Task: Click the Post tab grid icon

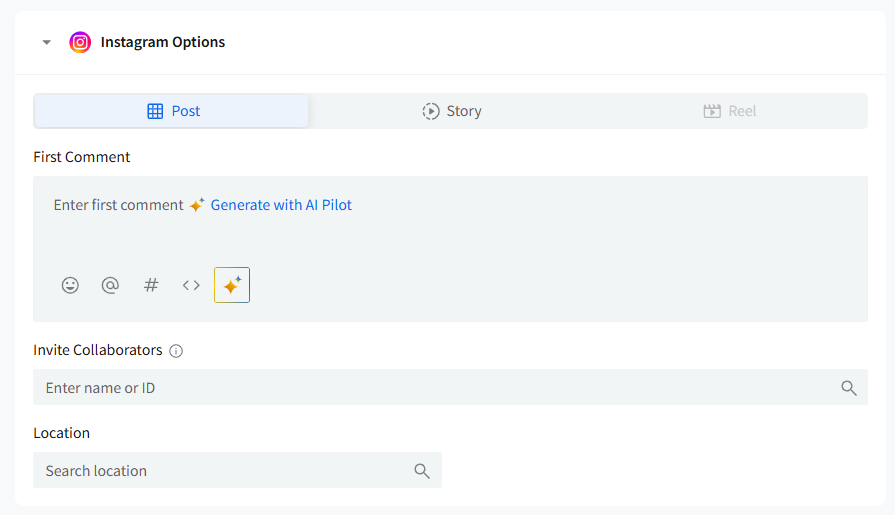Action: (155, 111)
